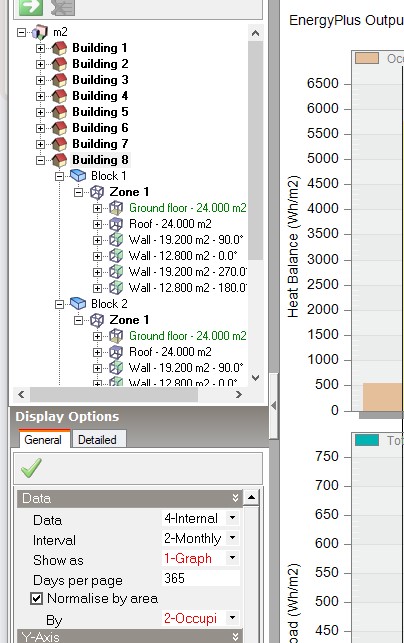Image resolution: width=404 pixels, height=643 pixels.
Task: Click the Block 1 blue box icon
Action: point(78,176)
